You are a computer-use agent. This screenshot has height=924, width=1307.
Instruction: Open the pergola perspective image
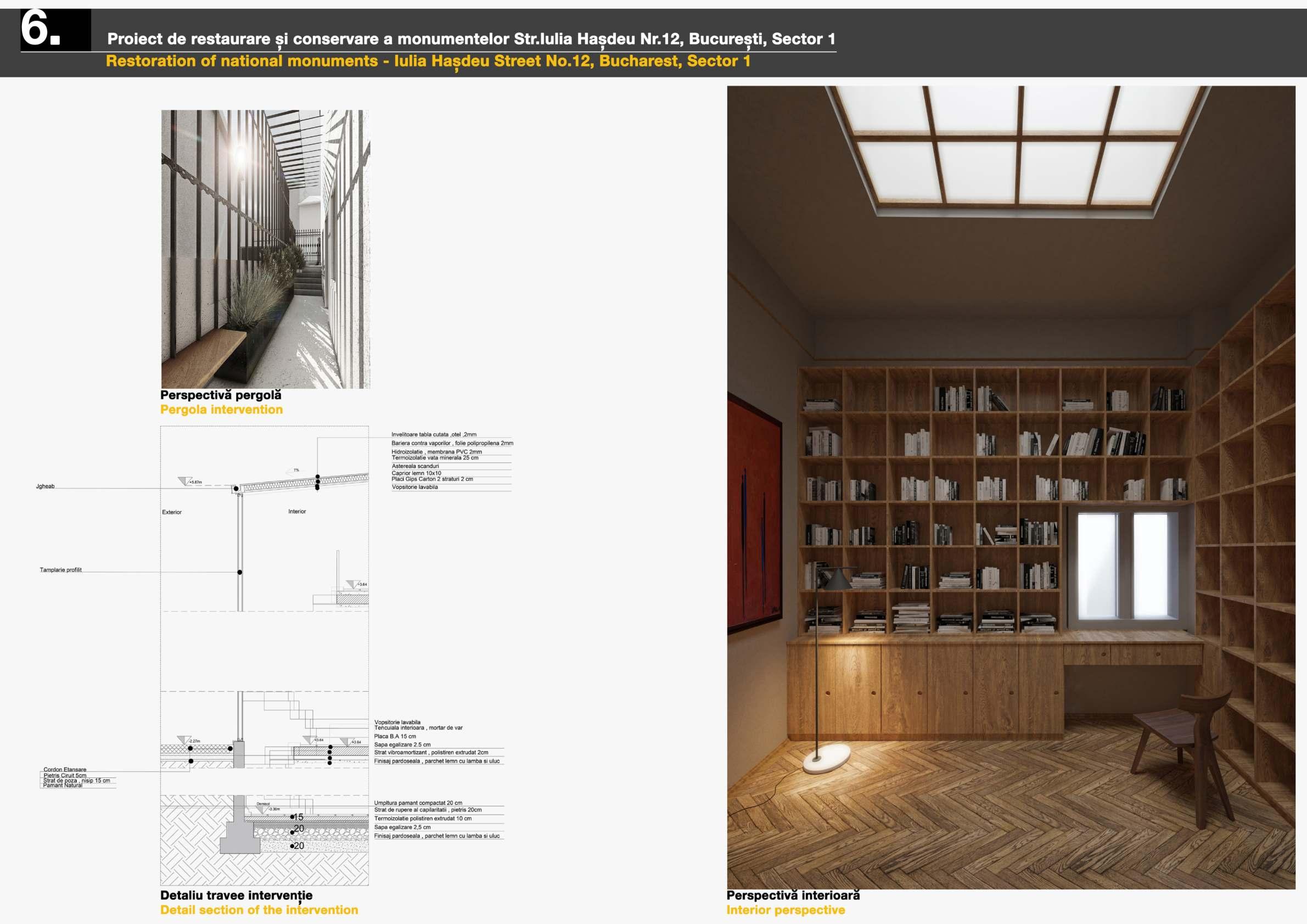pyautogui.click(x=265, y=249)
